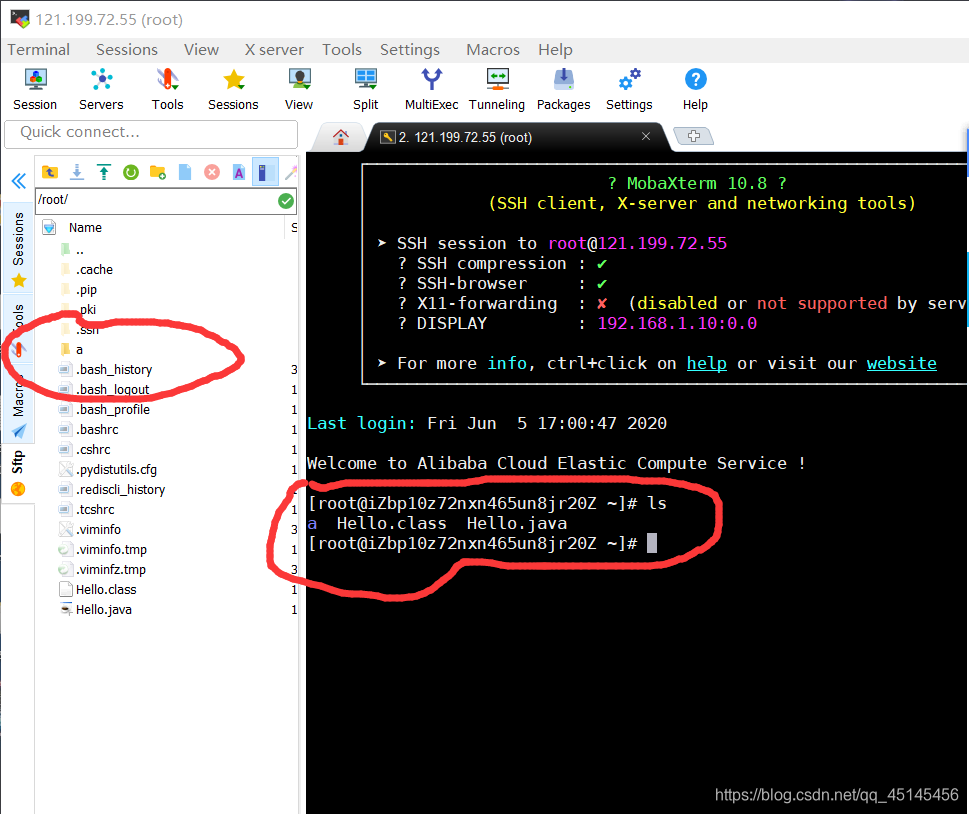Open a new tab with plus button
Viewport: 969px width, 814px height.
pyautogui.click(x=693, y=136)
